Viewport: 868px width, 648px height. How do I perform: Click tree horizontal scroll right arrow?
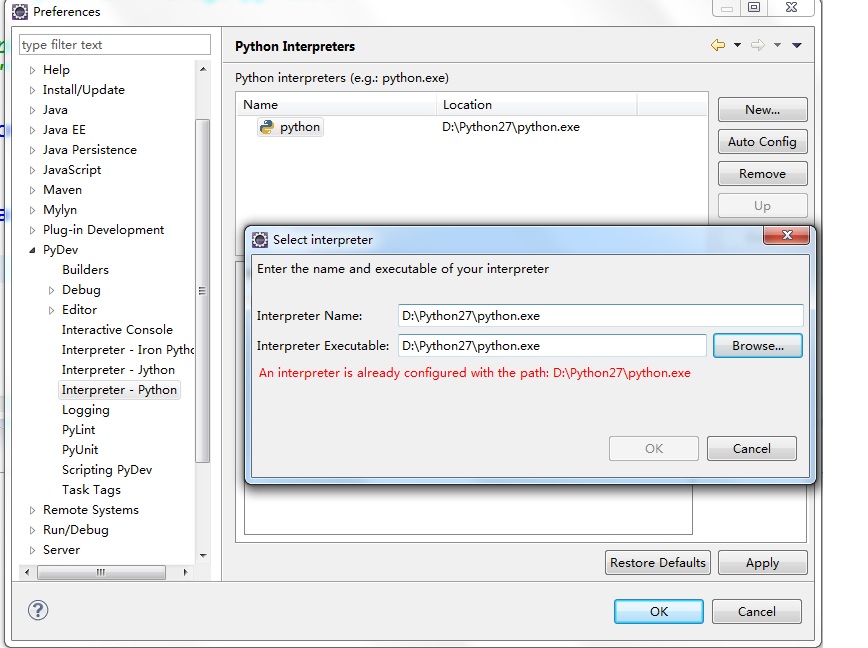tap(185, 572)
